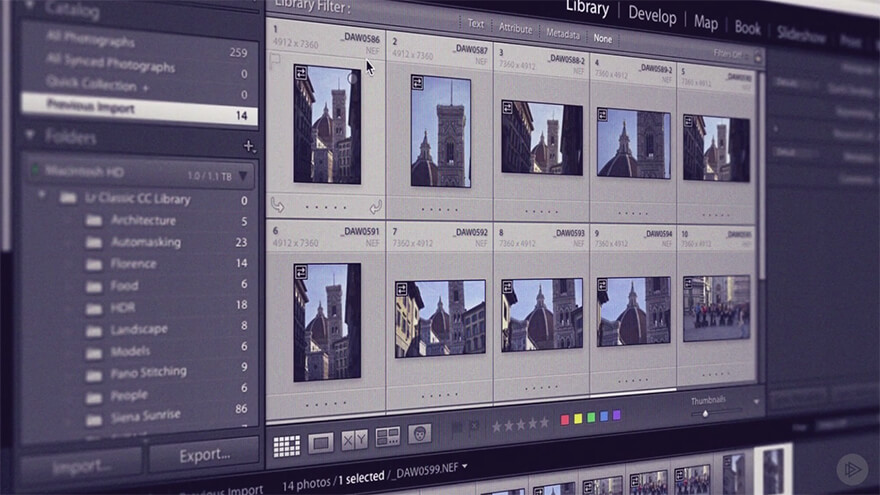Set one star rating in toolbar
The width and height of the screenshot is (880, 495).
point(496,427)
